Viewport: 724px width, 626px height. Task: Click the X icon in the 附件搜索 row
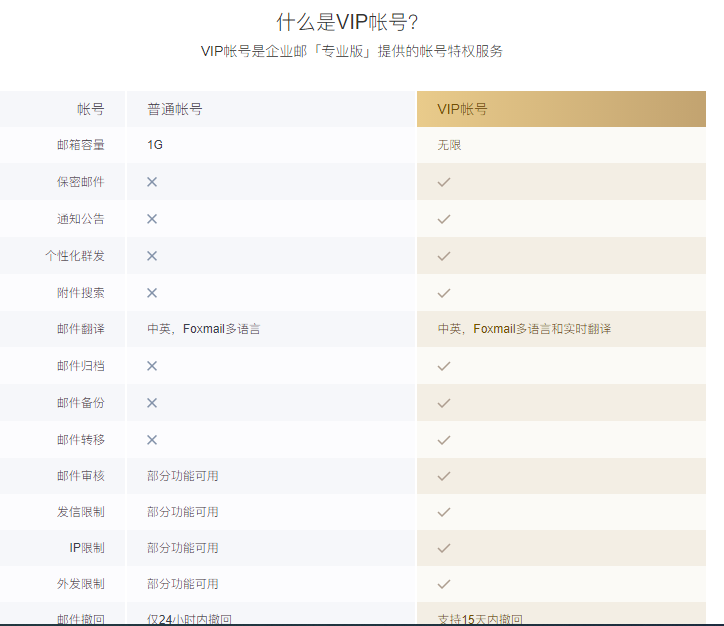[152, 293]
